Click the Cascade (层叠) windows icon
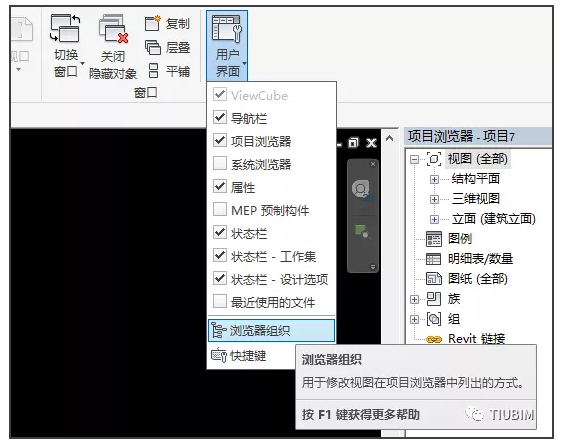 click(x=153, y=47)
